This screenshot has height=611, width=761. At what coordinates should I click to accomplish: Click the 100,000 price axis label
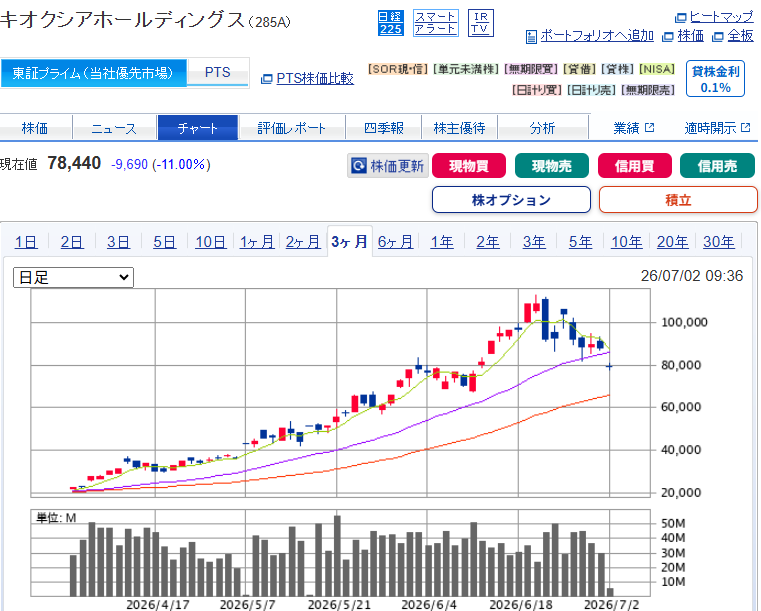(x=684, y=322)
